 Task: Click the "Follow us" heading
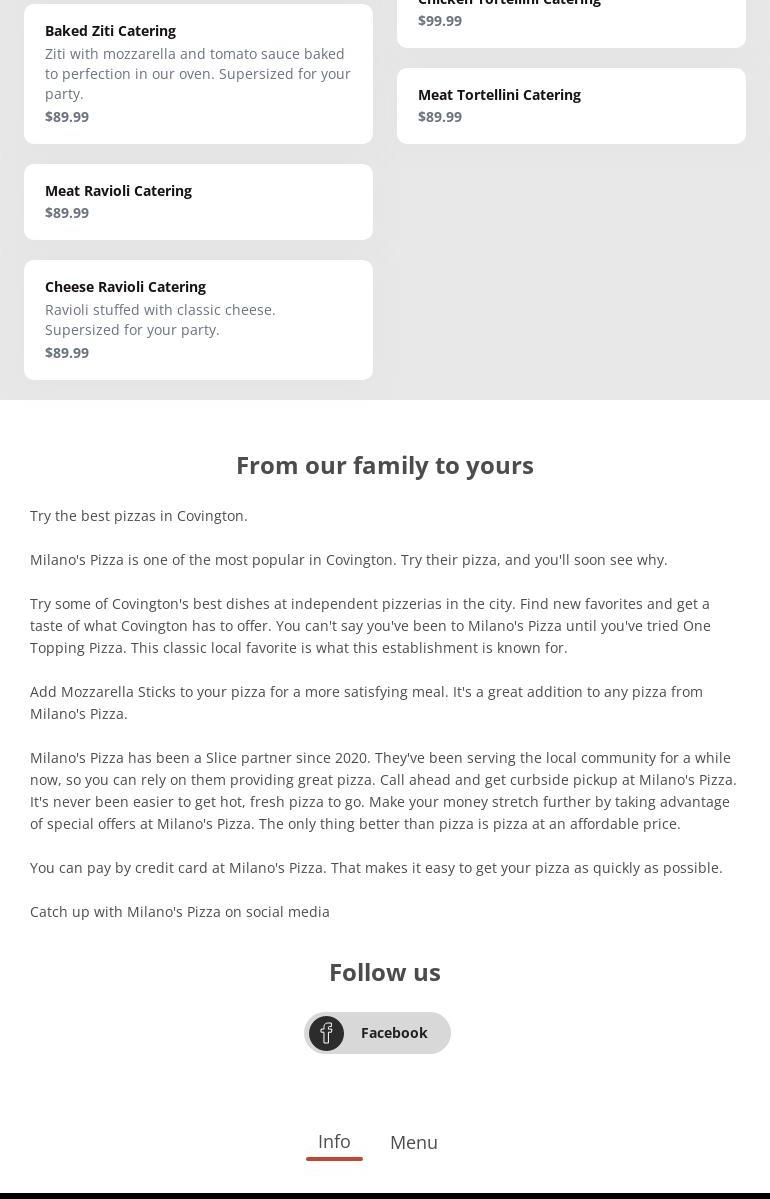coord(385,972)
